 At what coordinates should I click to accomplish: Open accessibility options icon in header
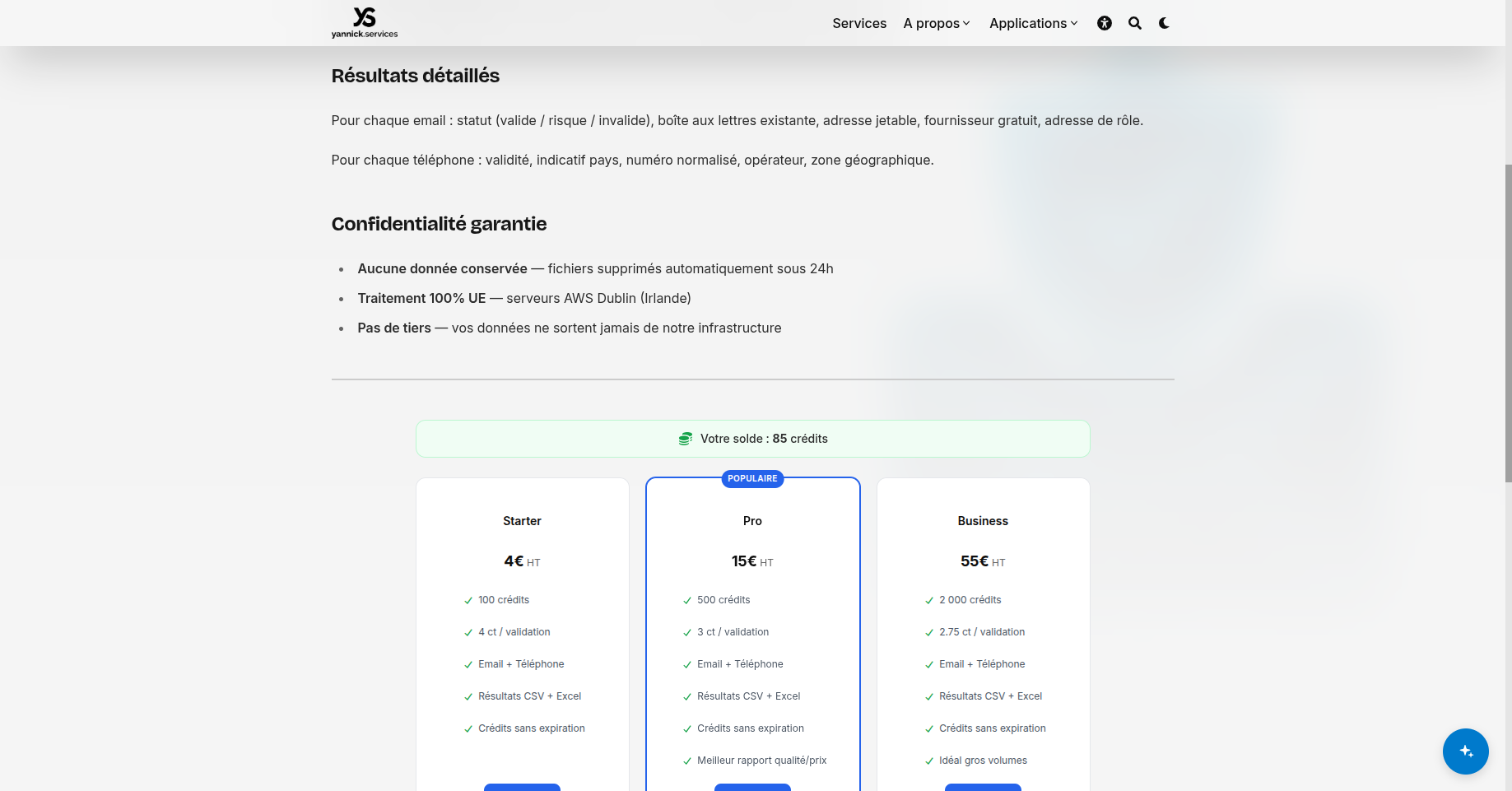pos(1105,23)
